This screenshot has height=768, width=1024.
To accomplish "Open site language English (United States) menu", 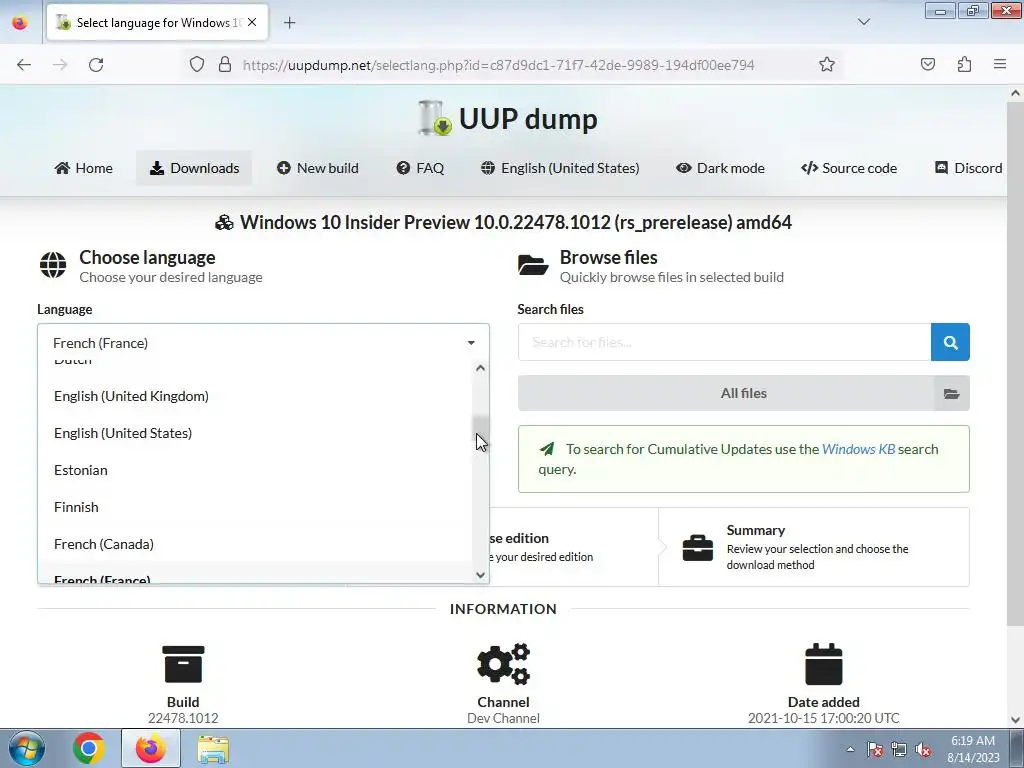I will point(560,168).
